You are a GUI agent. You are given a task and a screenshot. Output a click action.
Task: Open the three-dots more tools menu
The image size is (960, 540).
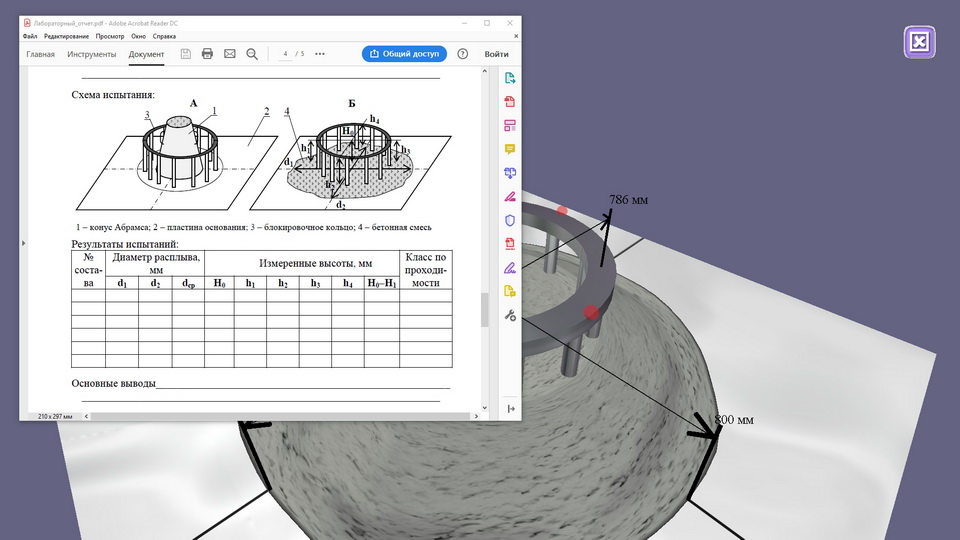point(320,54)
